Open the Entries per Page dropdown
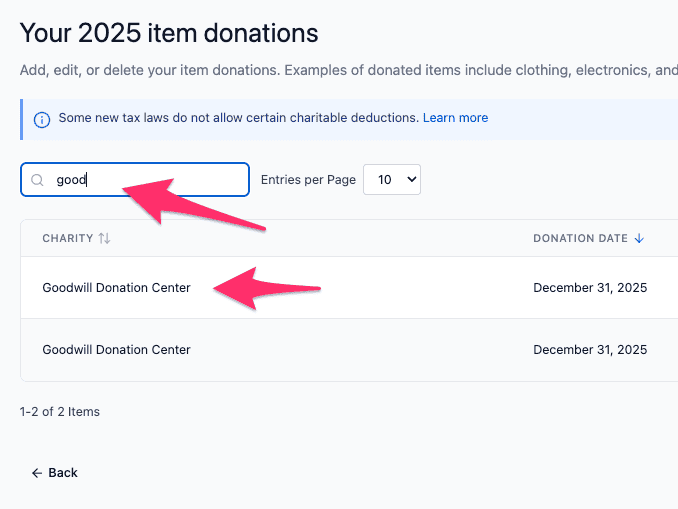This screenshot has height=509, width=678. tap(391, 180)
